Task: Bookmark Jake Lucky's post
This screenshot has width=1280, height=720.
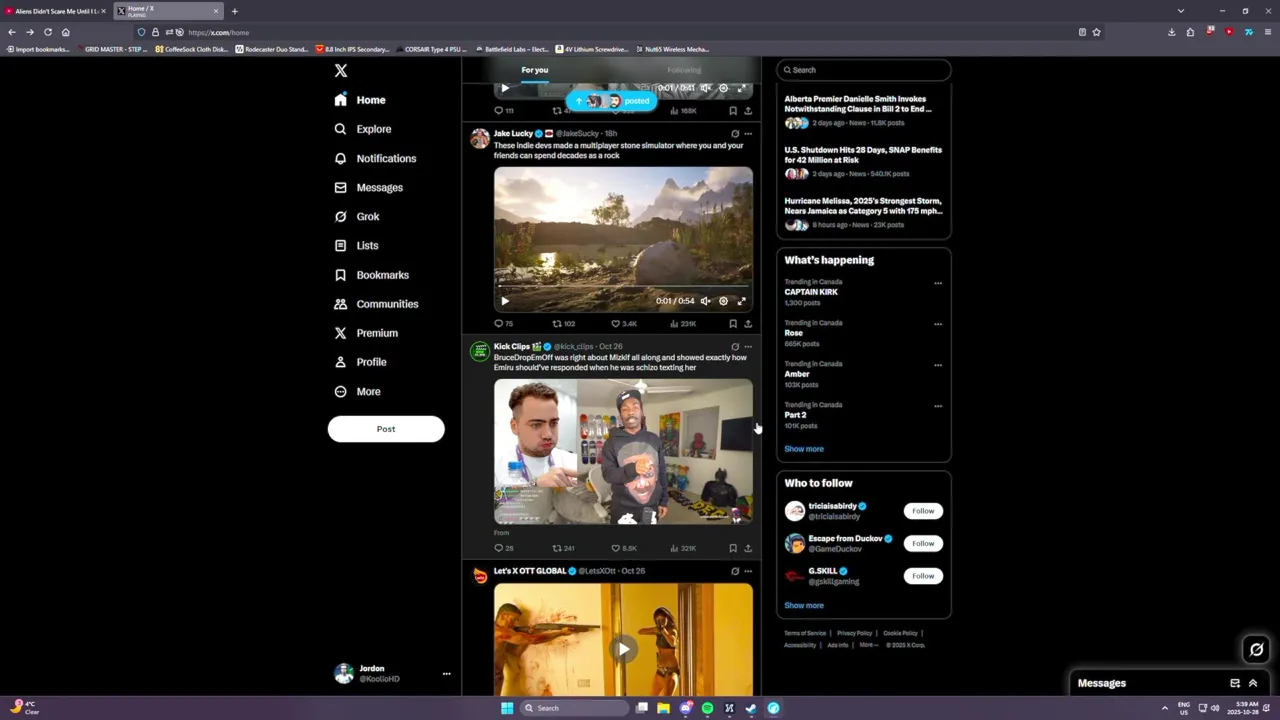Action: click(x=733, y=324)
